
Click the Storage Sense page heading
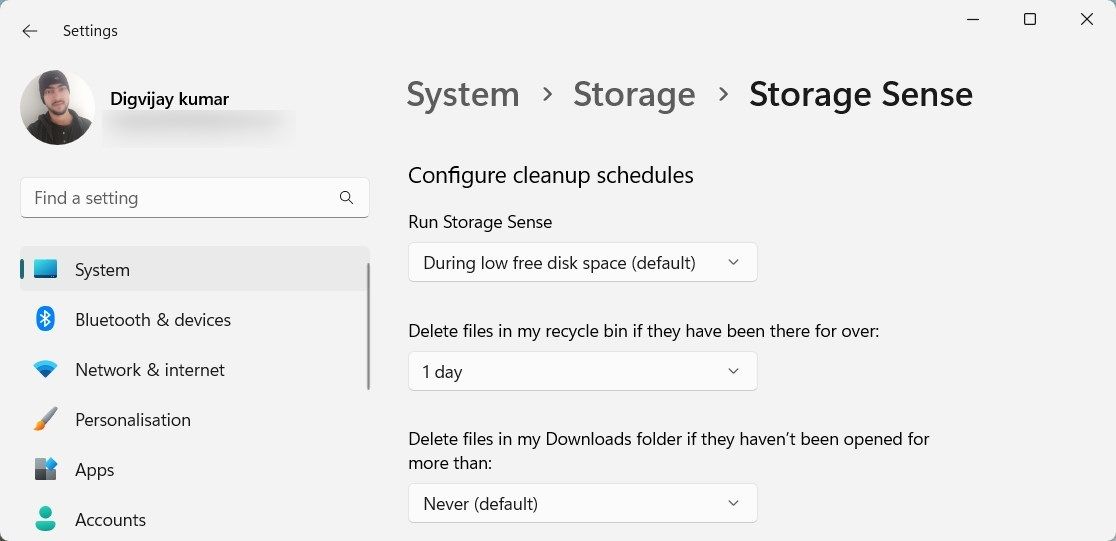click(x=860, y=94)
